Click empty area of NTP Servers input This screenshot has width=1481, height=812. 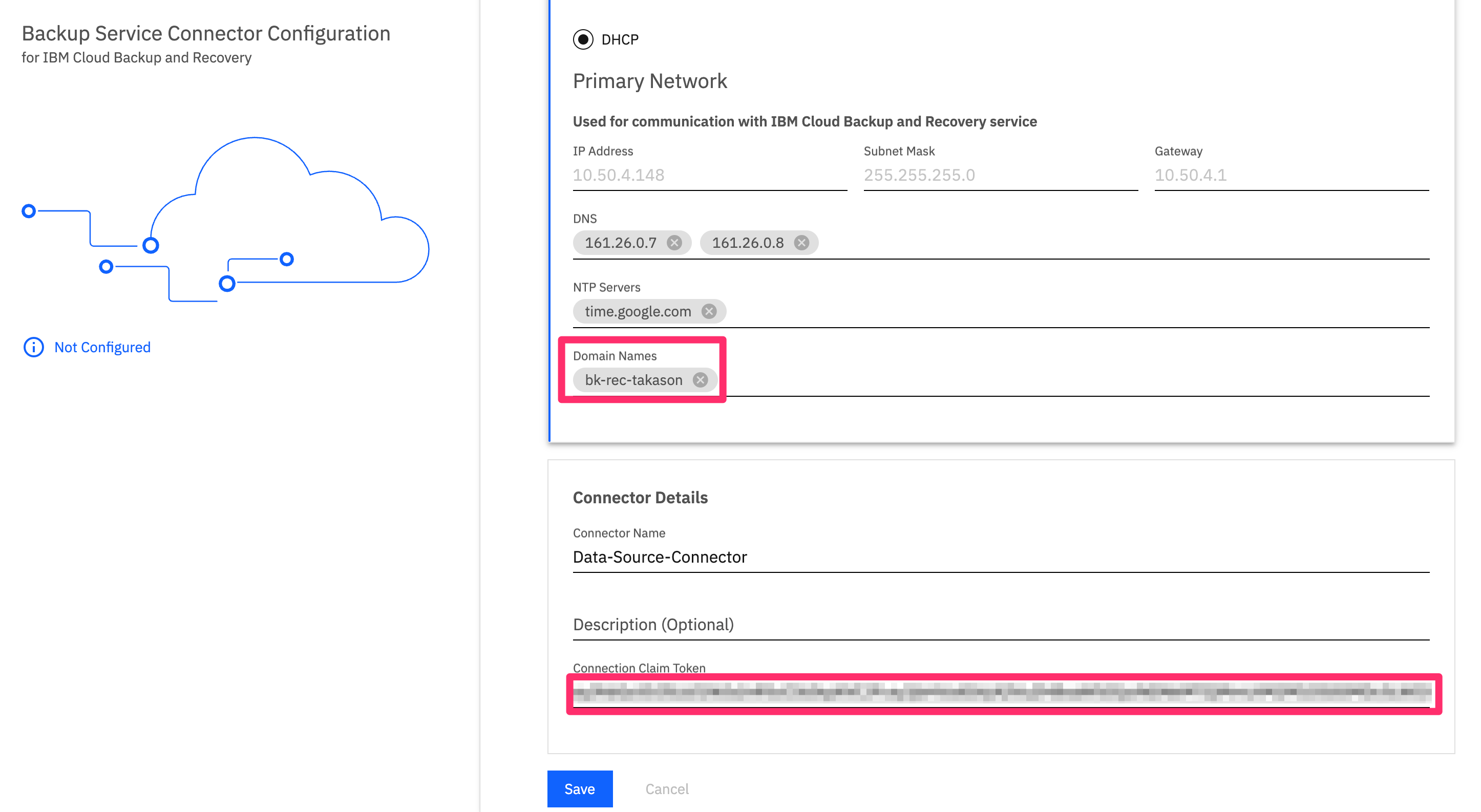(x=1075, y=311)
